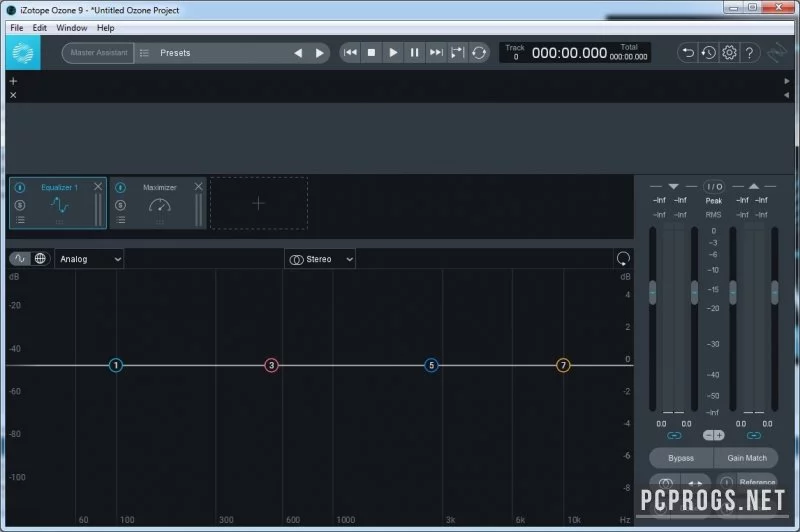The height and width of the screenshot is (532, 800).
Task: Collapse the track panel left arrow
Action: (x=786, y=95)
